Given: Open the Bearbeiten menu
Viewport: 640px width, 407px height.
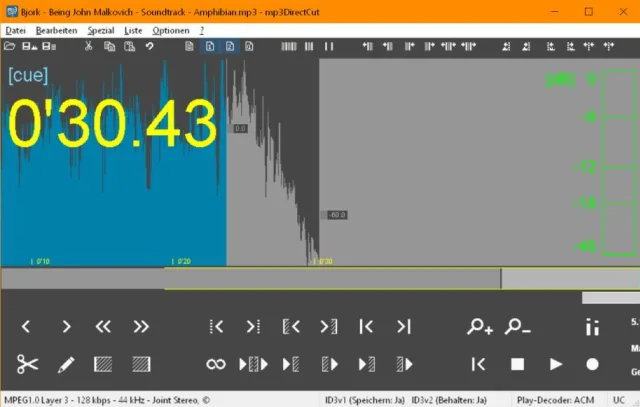Looking at the screenshot, I should (x=56, y=30).
